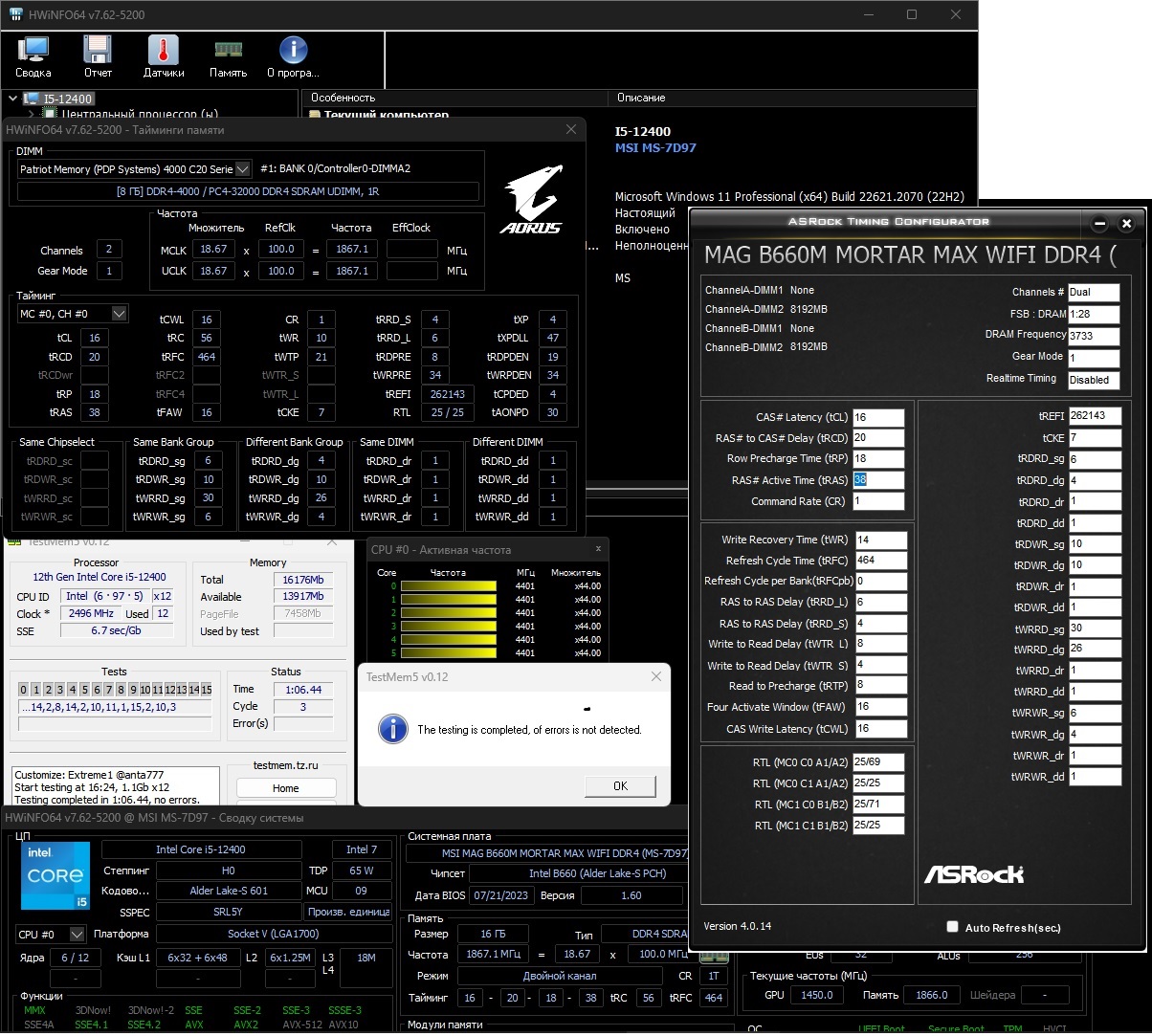Click the Home button in TestMem5
The image size is (1152, 1036).
click(286, 788)
